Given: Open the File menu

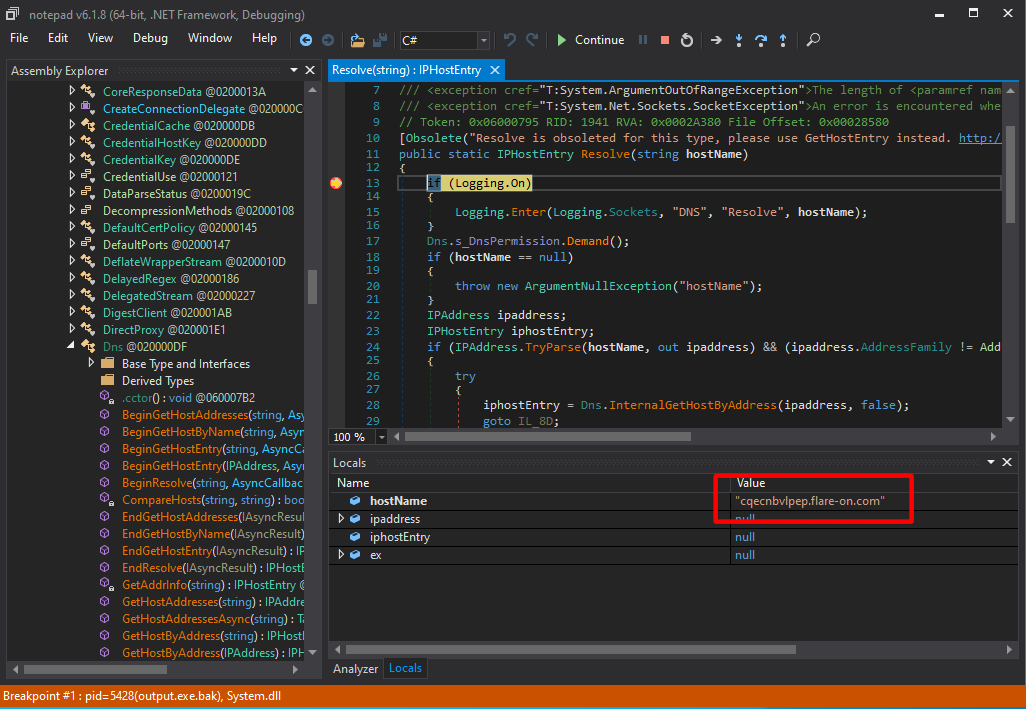Looking at the screenshot, I should [x=19, y=38].
